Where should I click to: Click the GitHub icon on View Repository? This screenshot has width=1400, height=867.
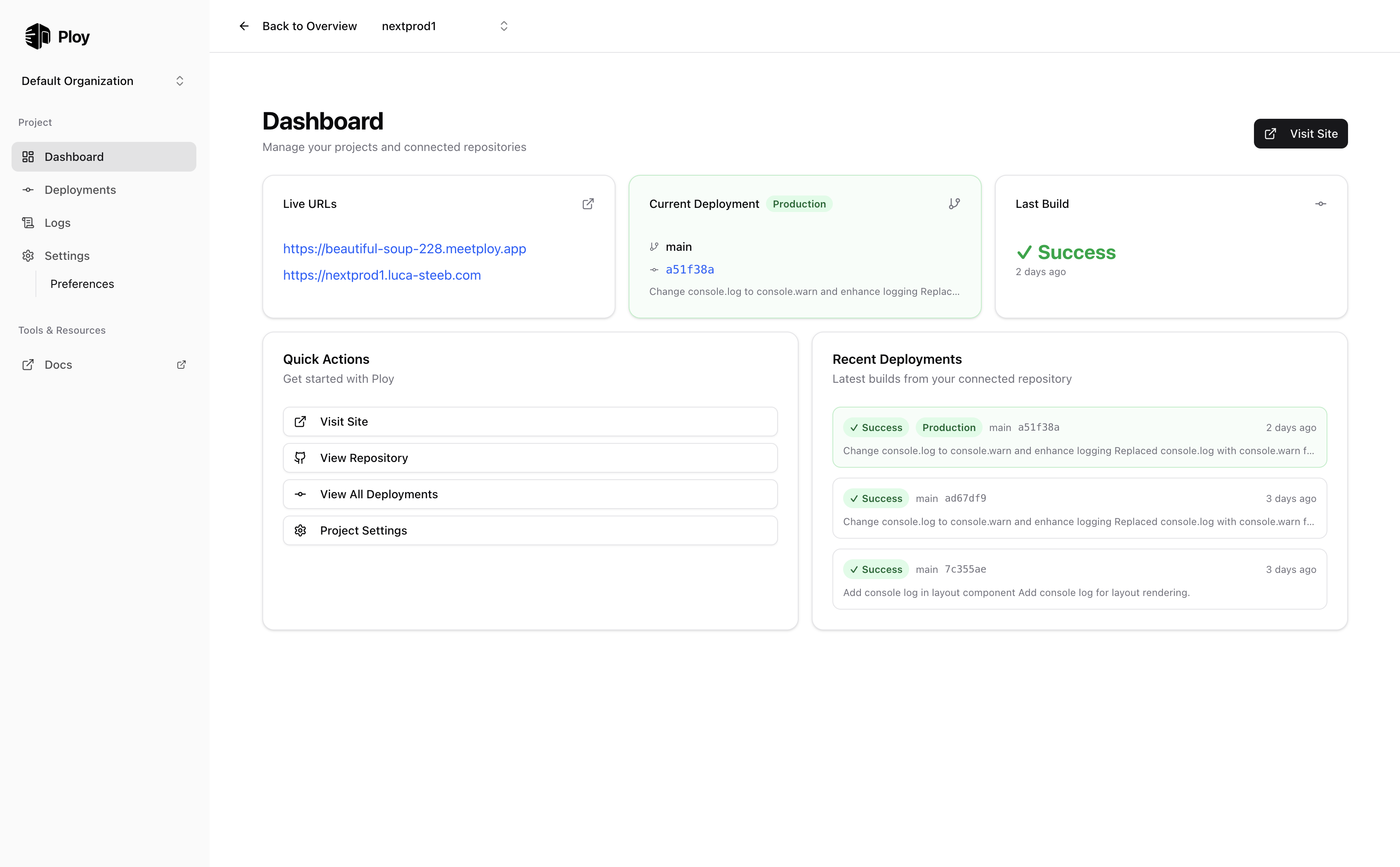(300, 457)
